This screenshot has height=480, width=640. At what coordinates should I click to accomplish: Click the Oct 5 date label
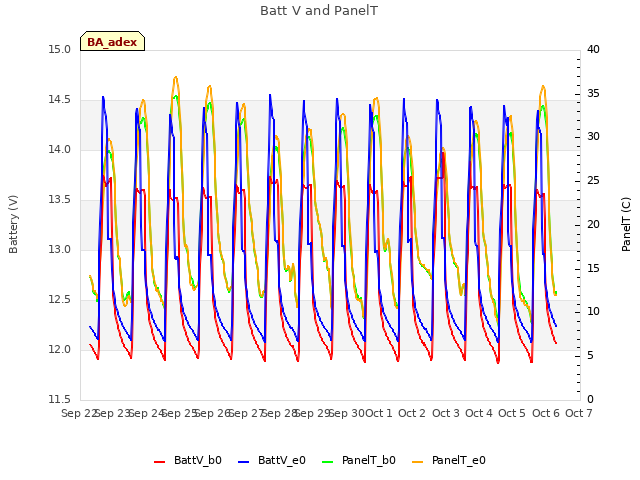click(512, 413)
